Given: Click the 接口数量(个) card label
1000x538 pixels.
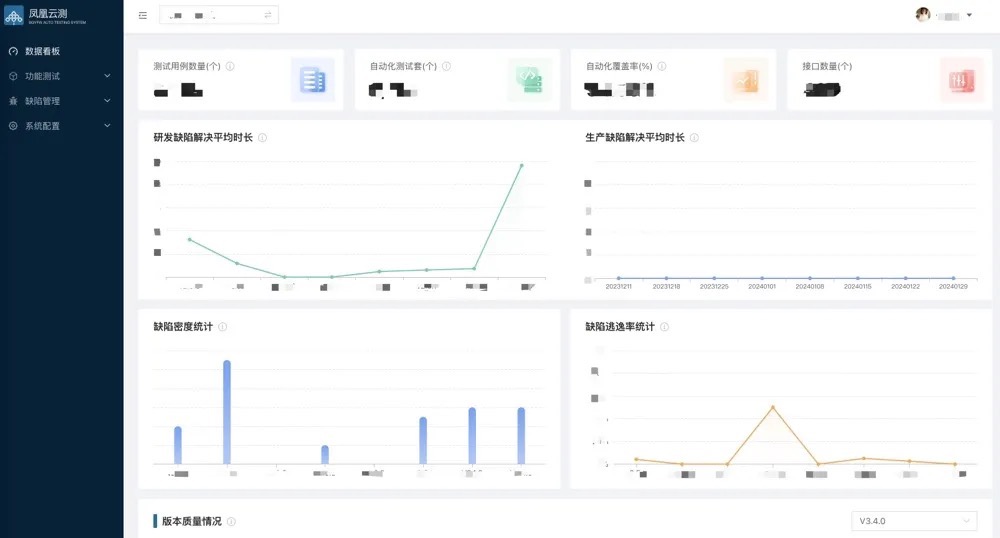Looking at the screenshot, I should pos(827,66).
